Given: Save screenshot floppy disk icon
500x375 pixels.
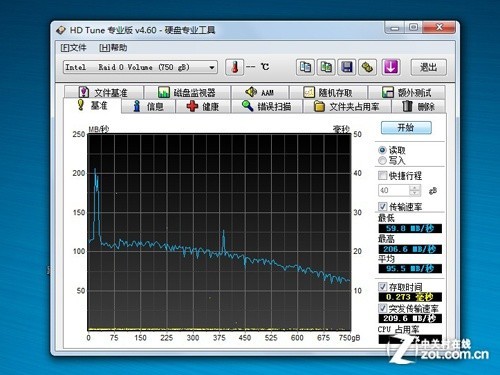Looking at the screenshot, I should point(347,67).
